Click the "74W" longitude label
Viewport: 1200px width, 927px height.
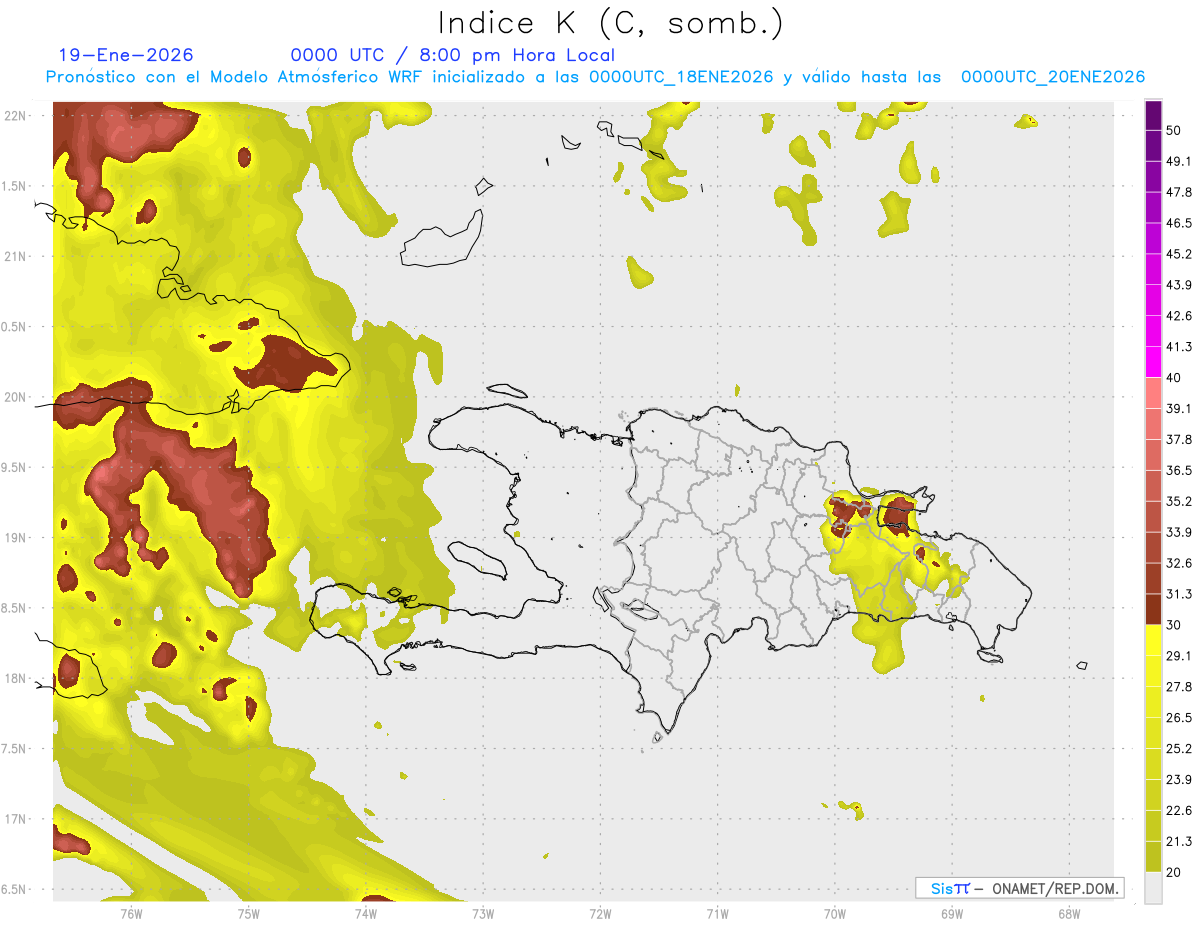coord(365,913)
